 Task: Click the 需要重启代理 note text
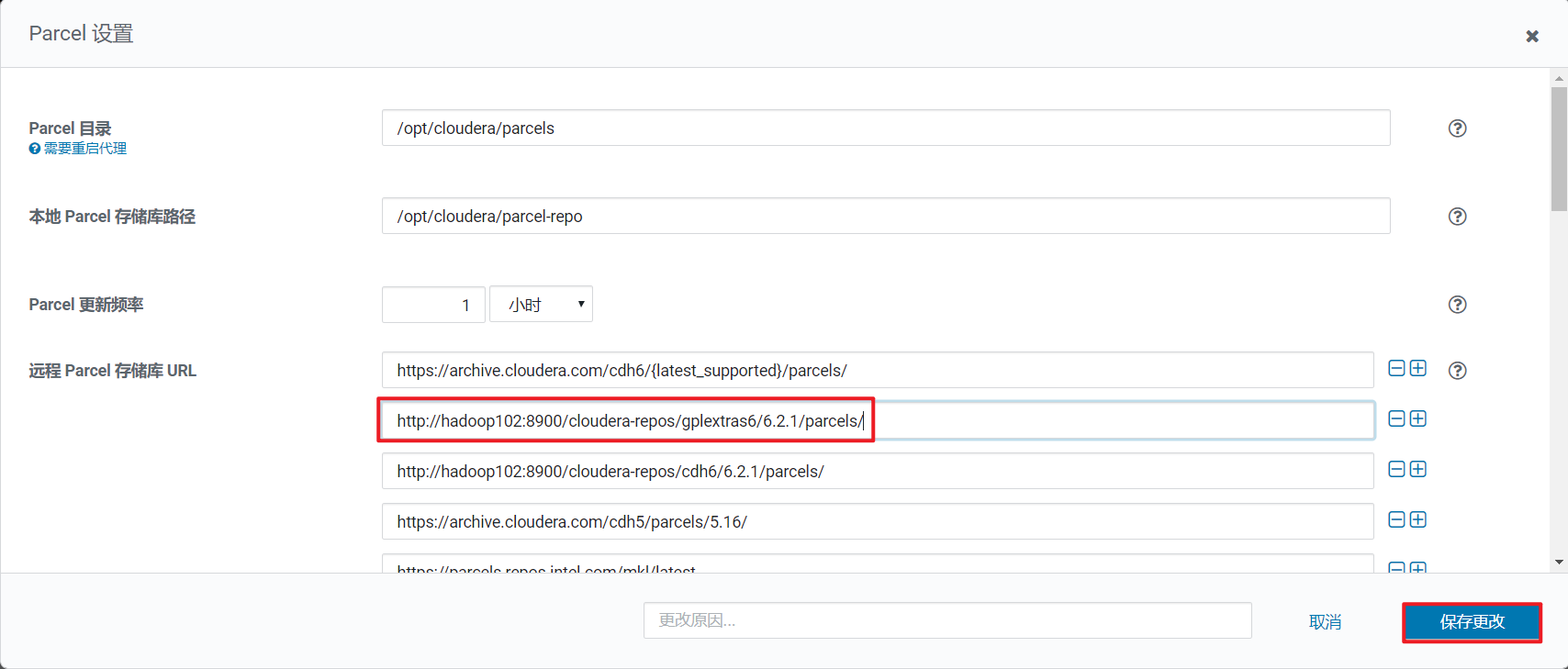pos(85,149)
